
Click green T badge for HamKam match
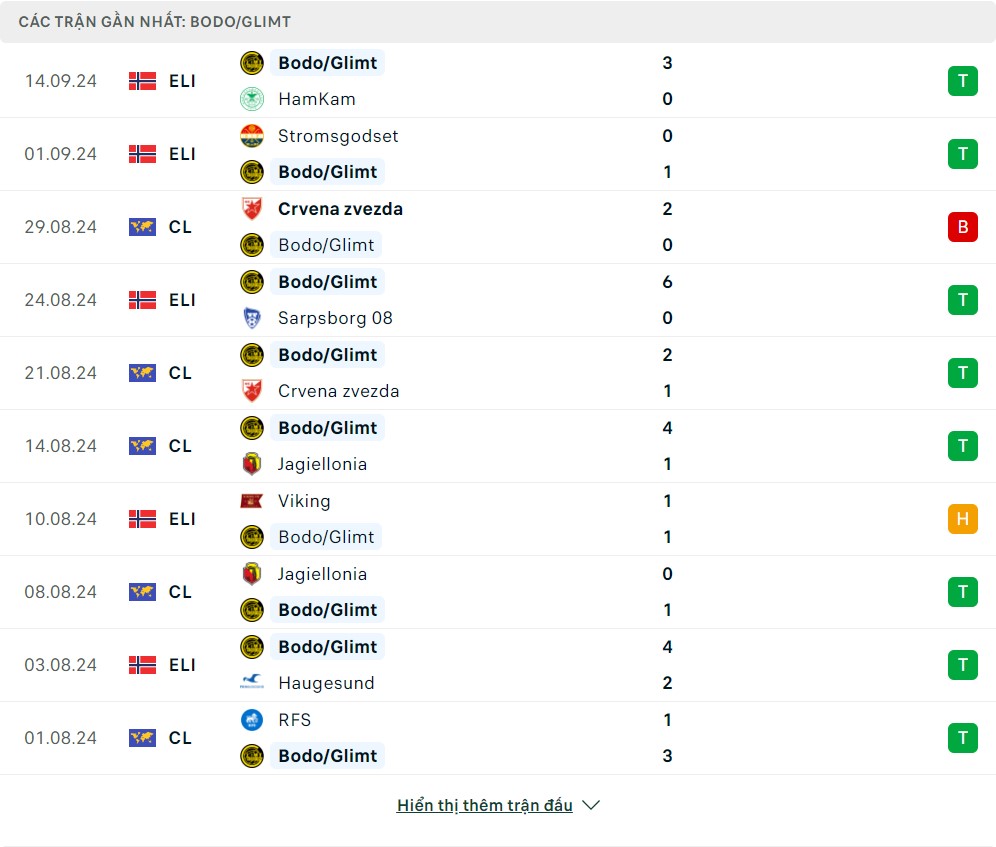[962, 81]
